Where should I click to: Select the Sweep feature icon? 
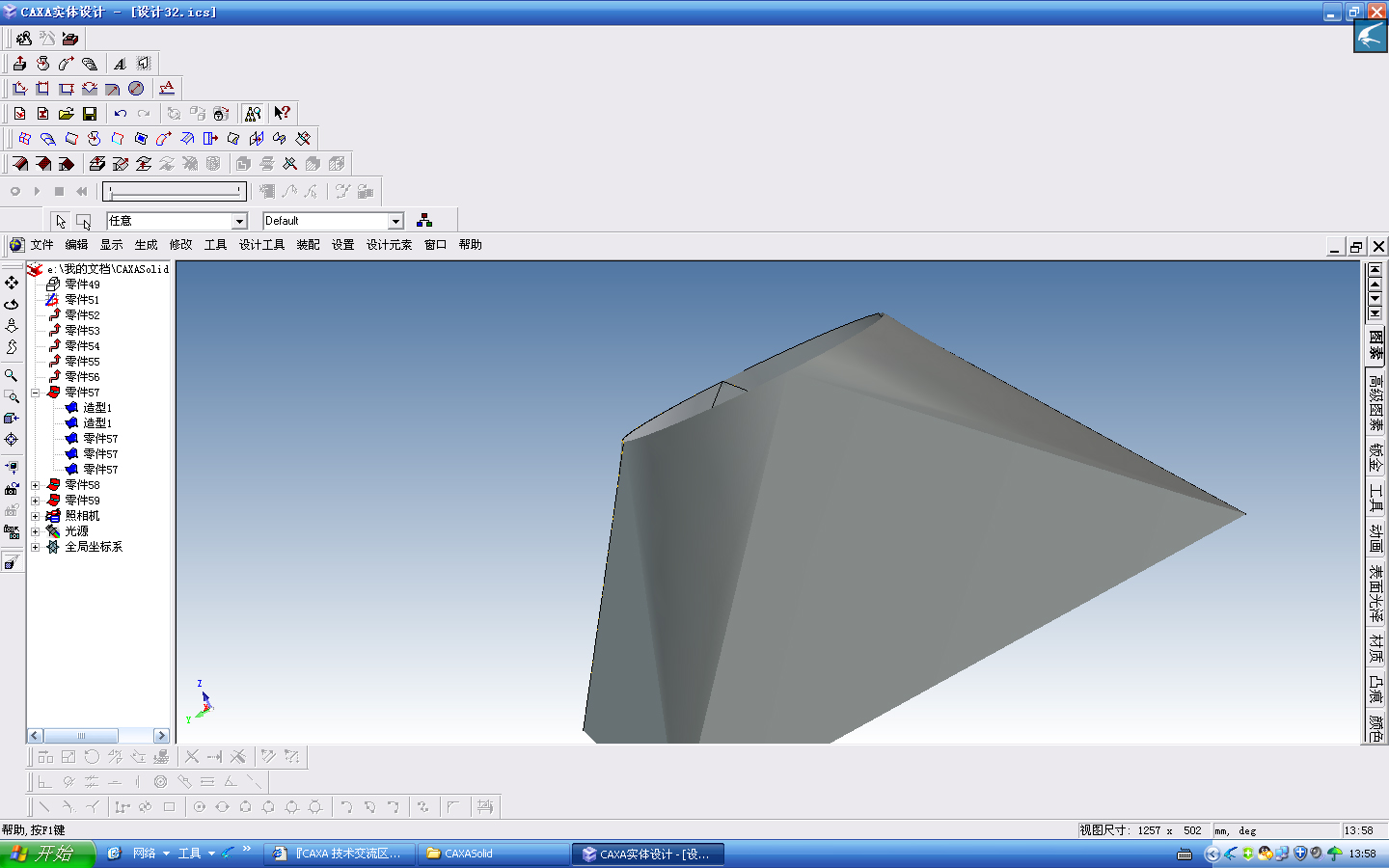click(67, 64)
